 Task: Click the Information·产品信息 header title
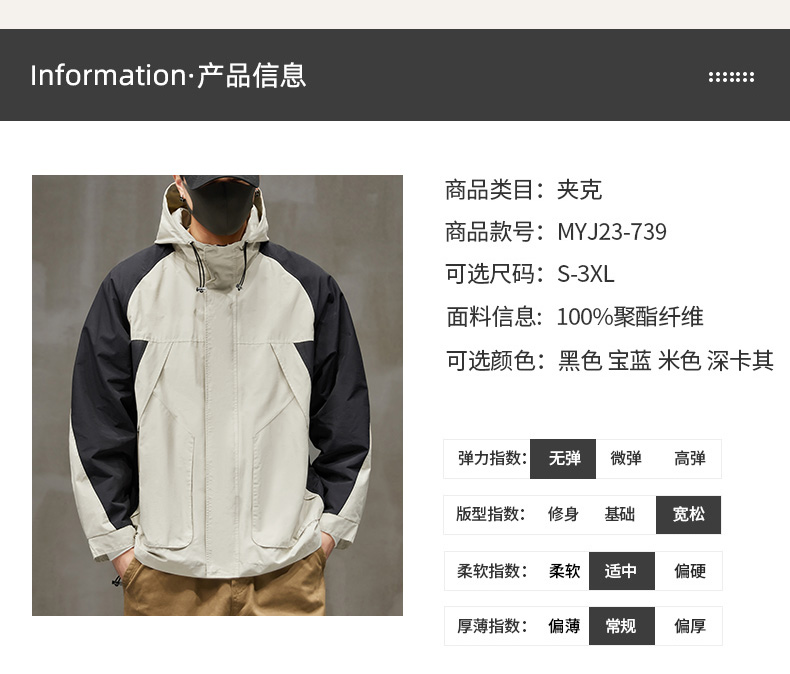pyautogui.click(x=168, y=76)
